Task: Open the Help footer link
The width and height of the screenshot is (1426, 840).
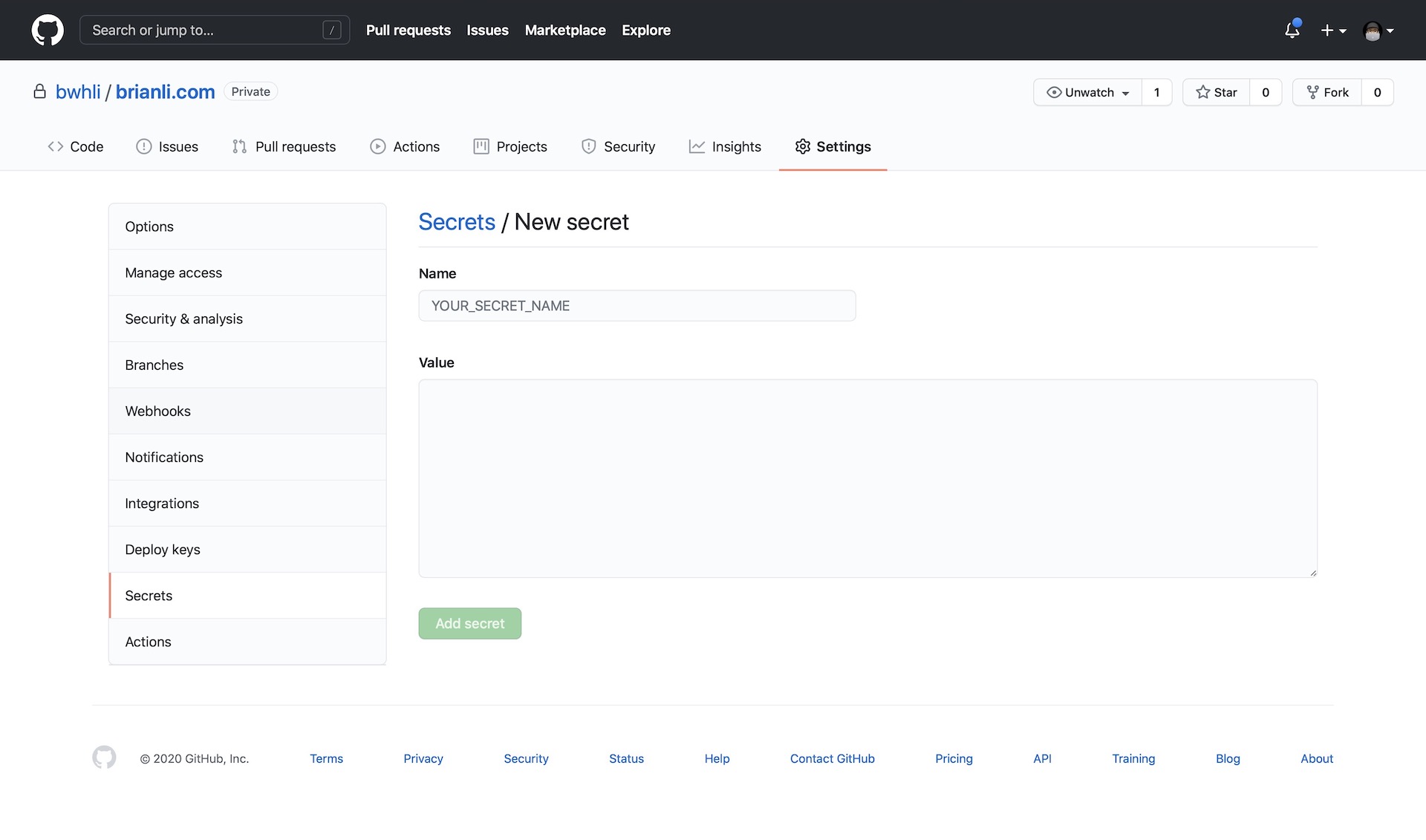Action: tap(717, 758)
